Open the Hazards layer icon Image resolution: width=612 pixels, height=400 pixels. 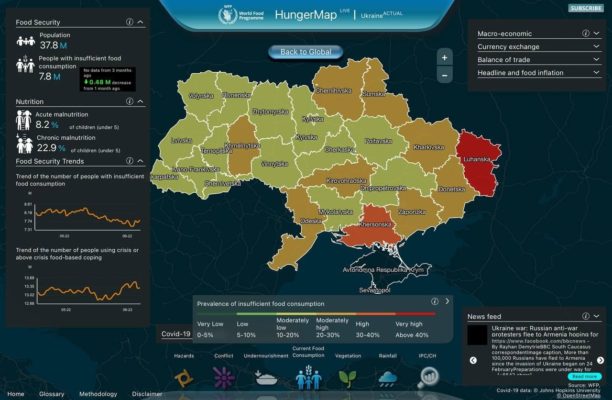point(183,378)
